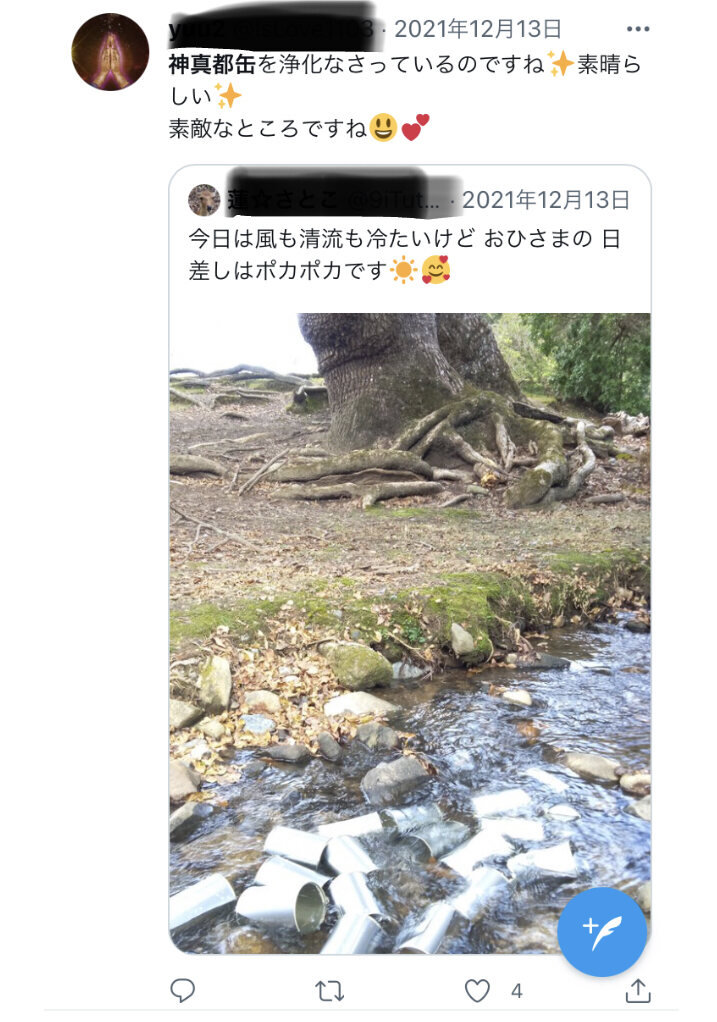Compose a new tweet with the blue feather button
The image size is (717, 1022).
602,931
